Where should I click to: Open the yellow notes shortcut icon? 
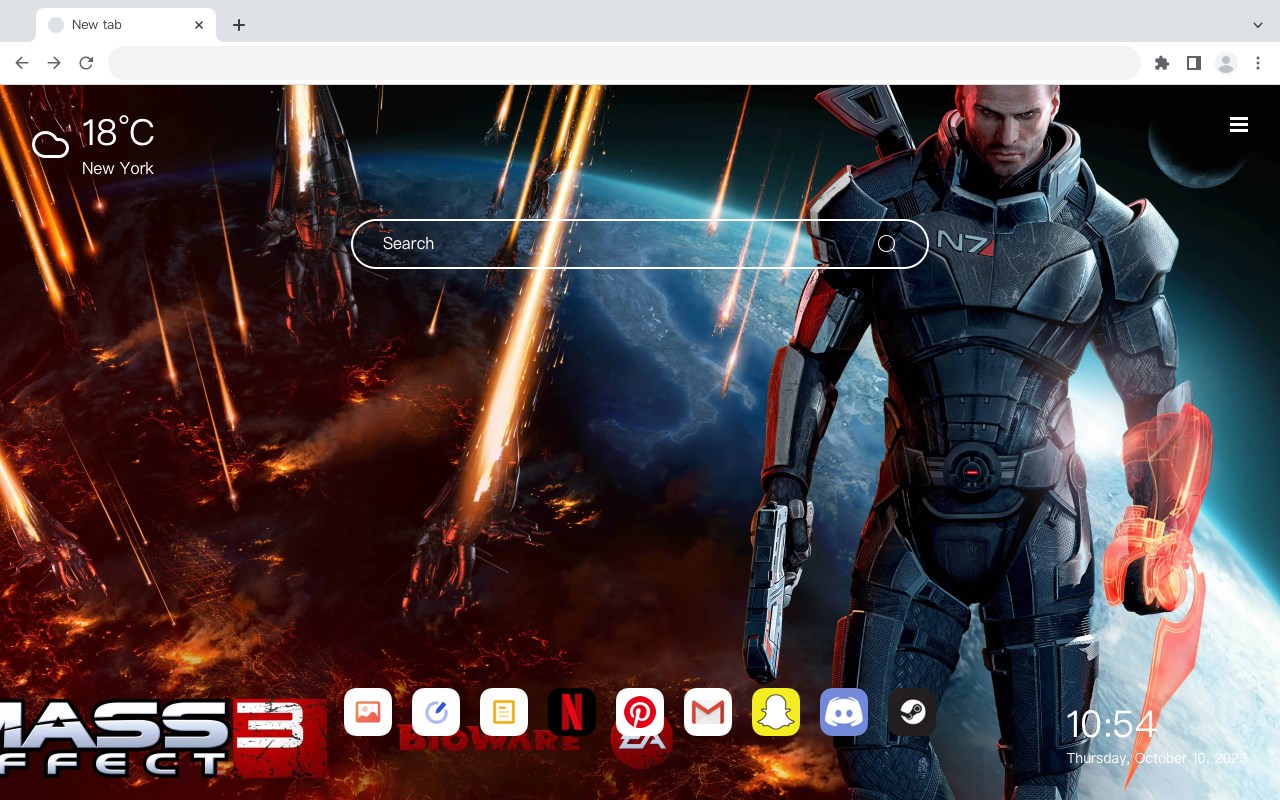click(504, 712)
